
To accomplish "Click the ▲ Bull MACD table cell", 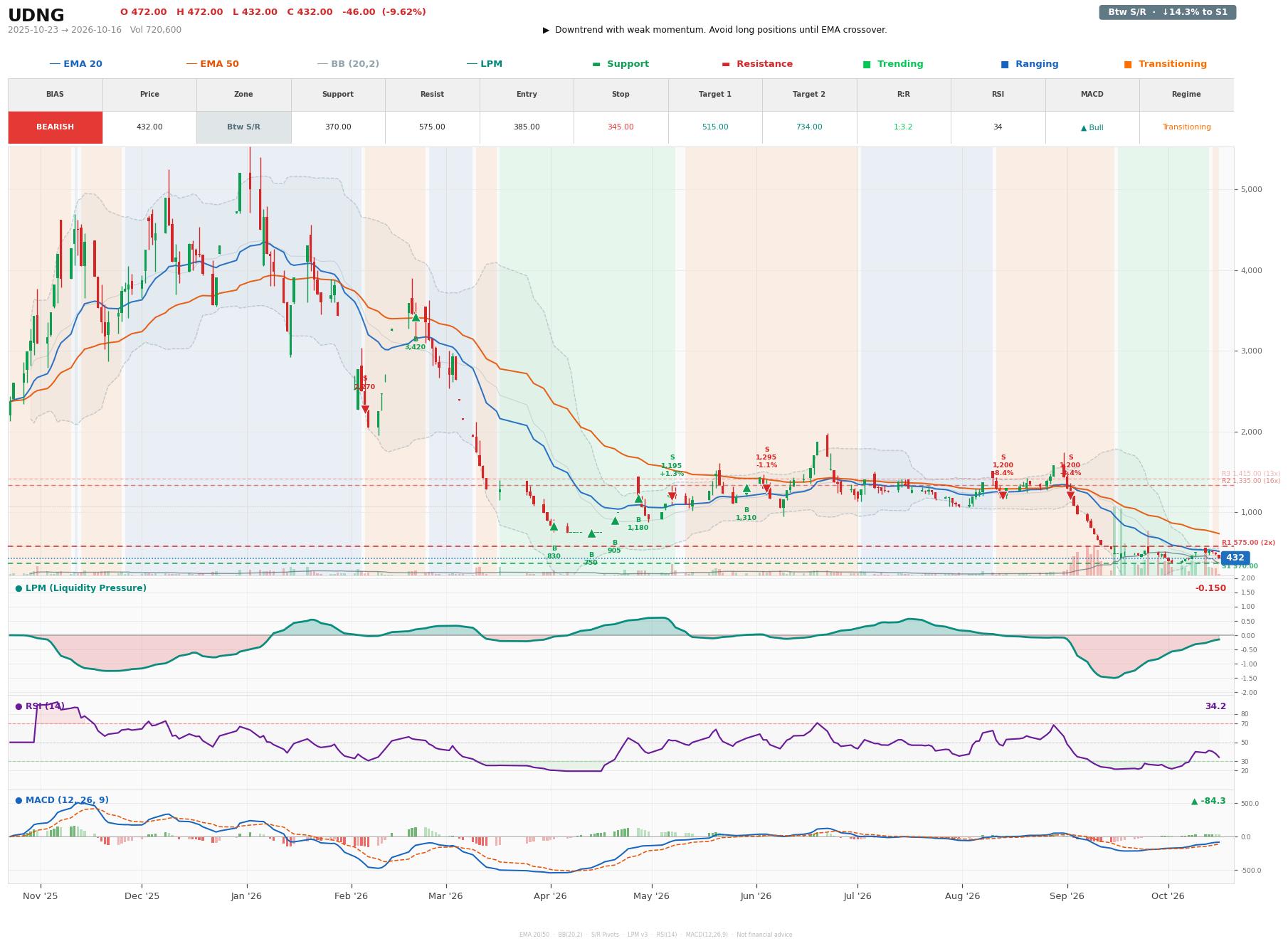I will (1092, 127).
